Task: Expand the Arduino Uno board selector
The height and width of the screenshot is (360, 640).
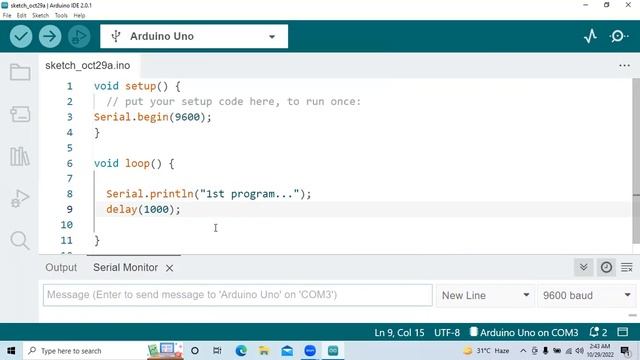Action: coord(194,36)
